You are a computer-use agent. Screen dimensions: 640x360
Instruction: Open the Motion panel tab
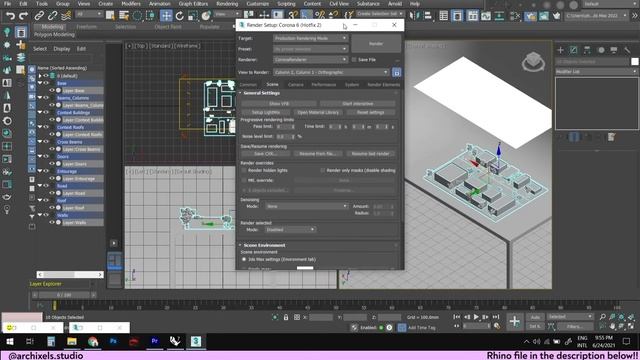(601, 50)
